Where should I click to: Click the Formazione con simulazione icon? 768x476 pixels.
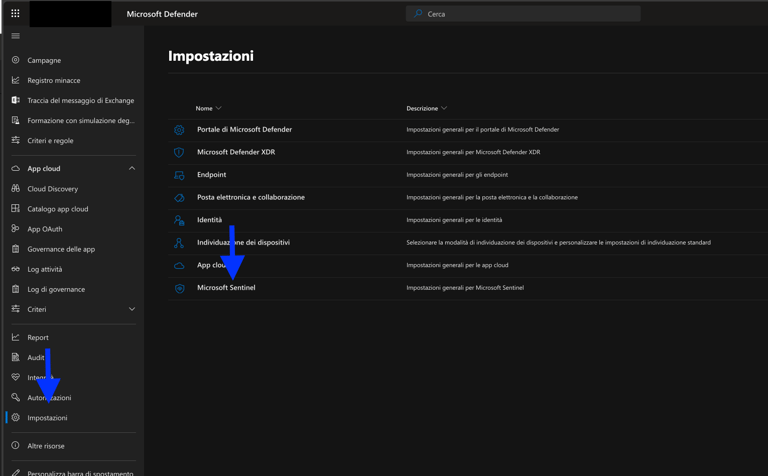pos(16,120)
